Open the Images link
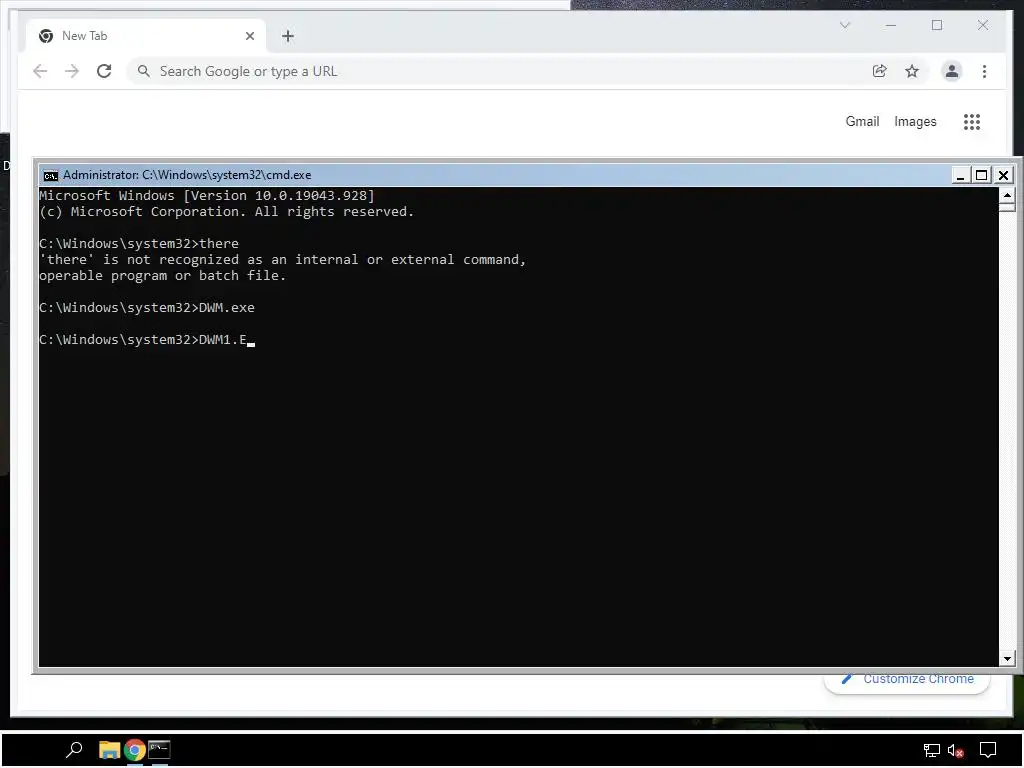The width and height of the screenshot is (1024, 768). tap(915, 121)
